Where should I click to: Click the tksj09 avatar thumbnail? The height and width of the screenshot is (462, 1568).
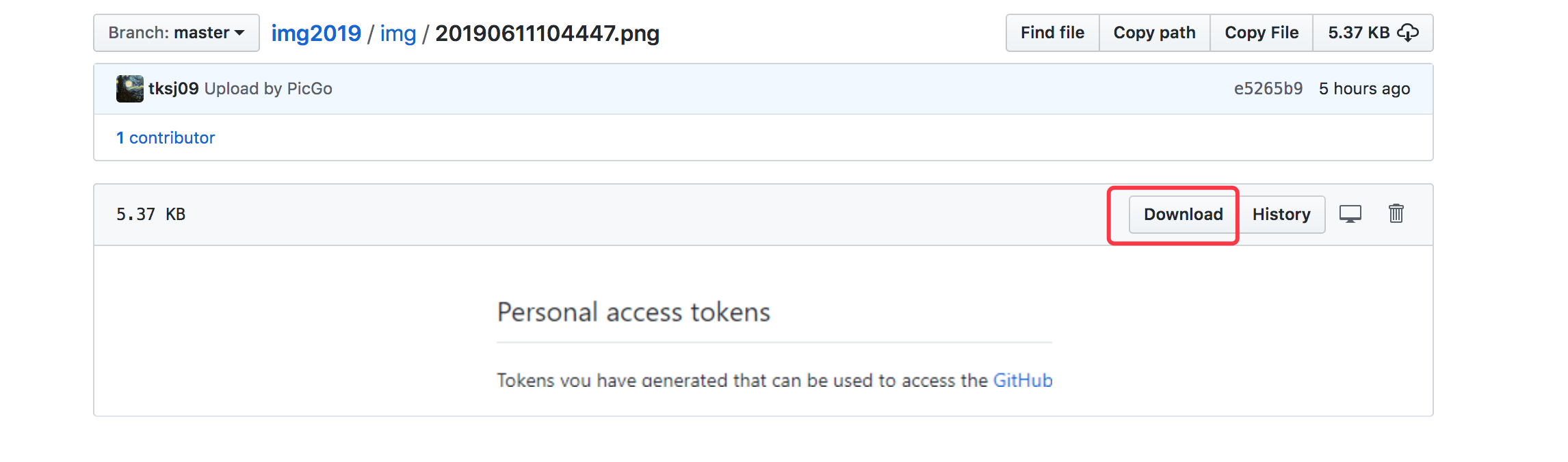coord(131,88)
